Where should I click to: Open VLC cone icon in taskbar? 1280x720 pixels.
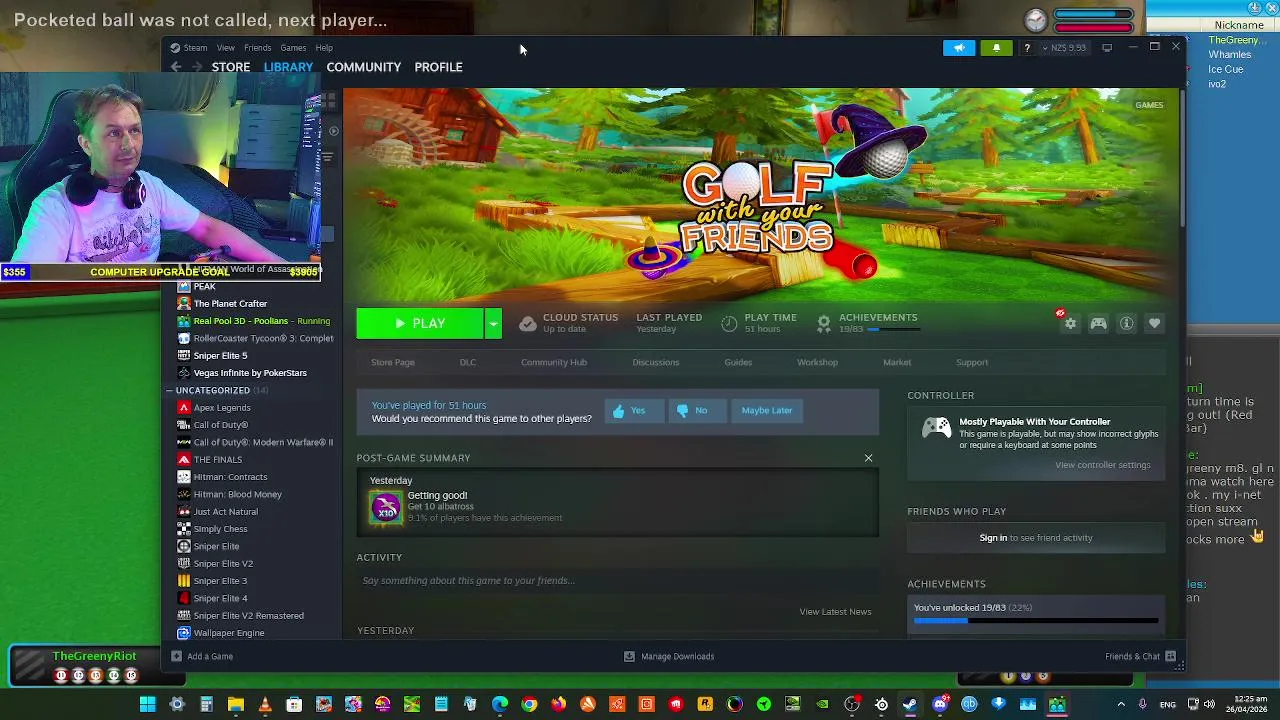pyautogui.click(x=265, y=705)
